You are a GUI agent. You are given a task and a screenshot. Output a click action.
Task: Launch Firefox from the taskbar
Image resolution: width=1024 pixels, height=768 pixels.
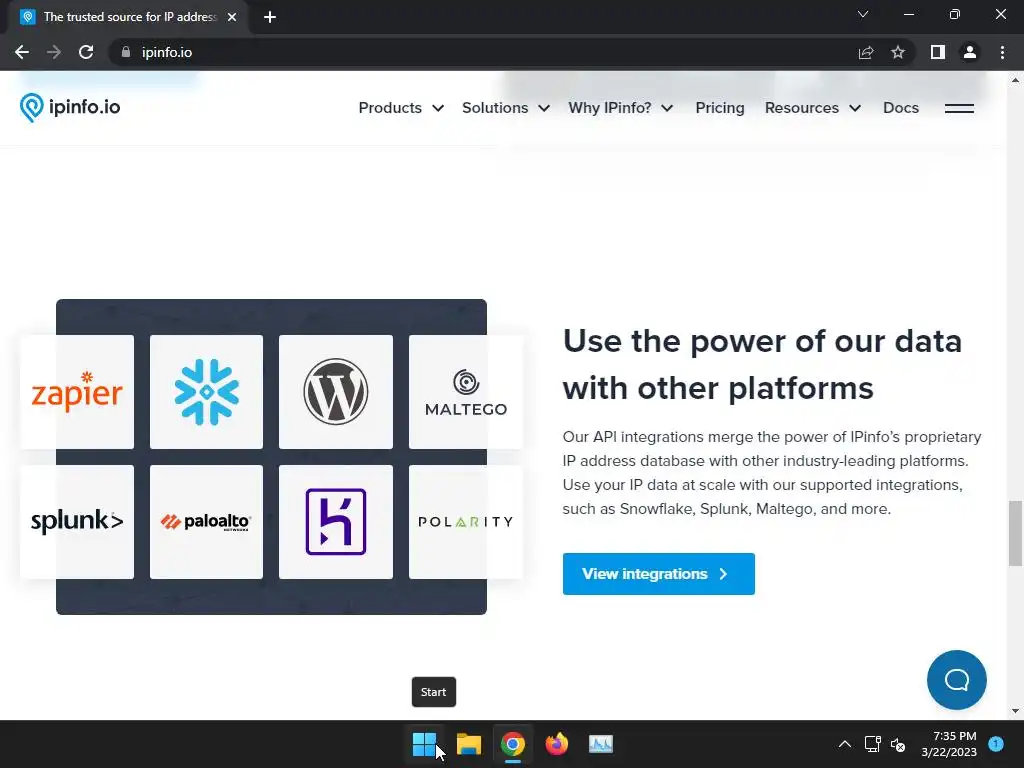point(556,744)
